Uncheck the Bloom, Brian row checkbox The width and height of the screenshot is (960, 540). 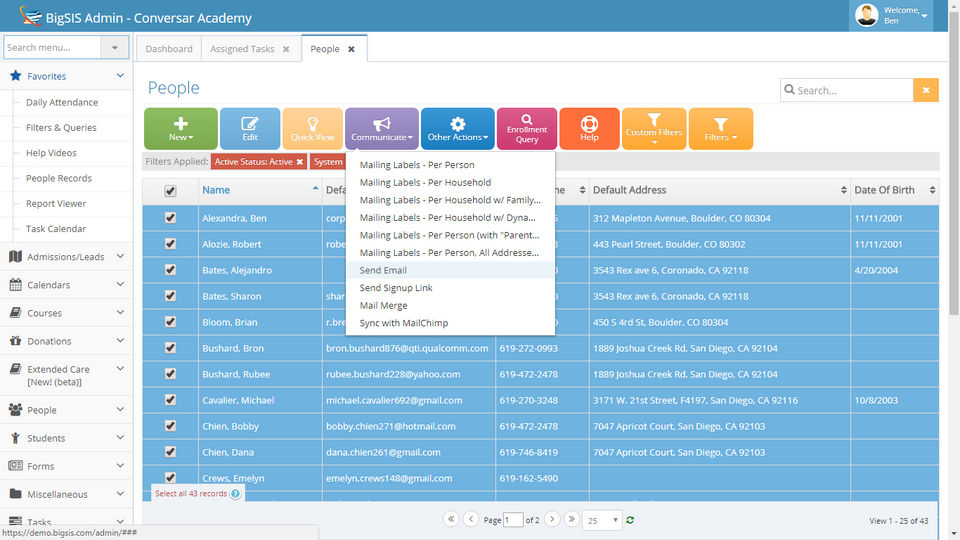pyautogui.click(x=170, y=321)
